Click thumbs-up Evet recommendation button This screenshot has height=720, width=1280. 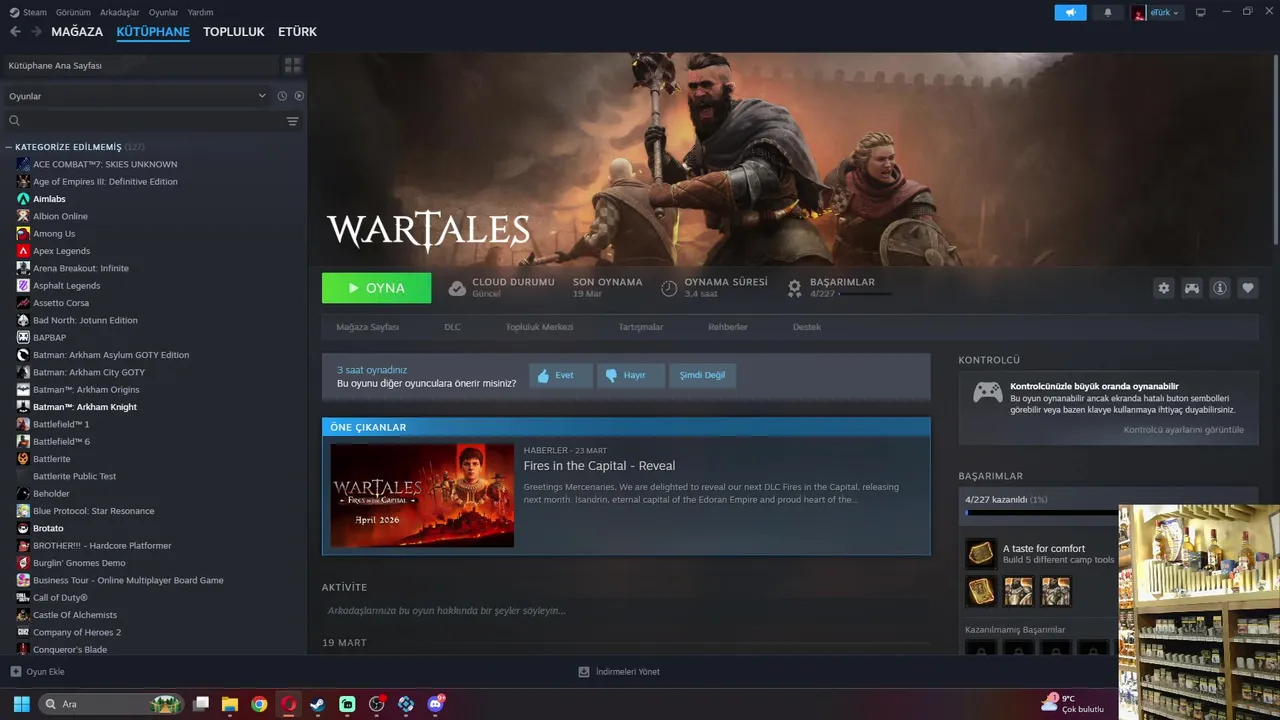click(561, 375)
